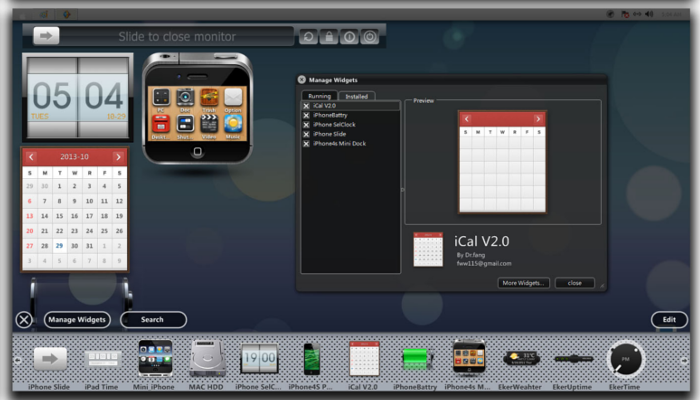Open Trash icon on iPhone widget
Image resolution: width=700 pixels, height=400 pixels.
[209, 97]
